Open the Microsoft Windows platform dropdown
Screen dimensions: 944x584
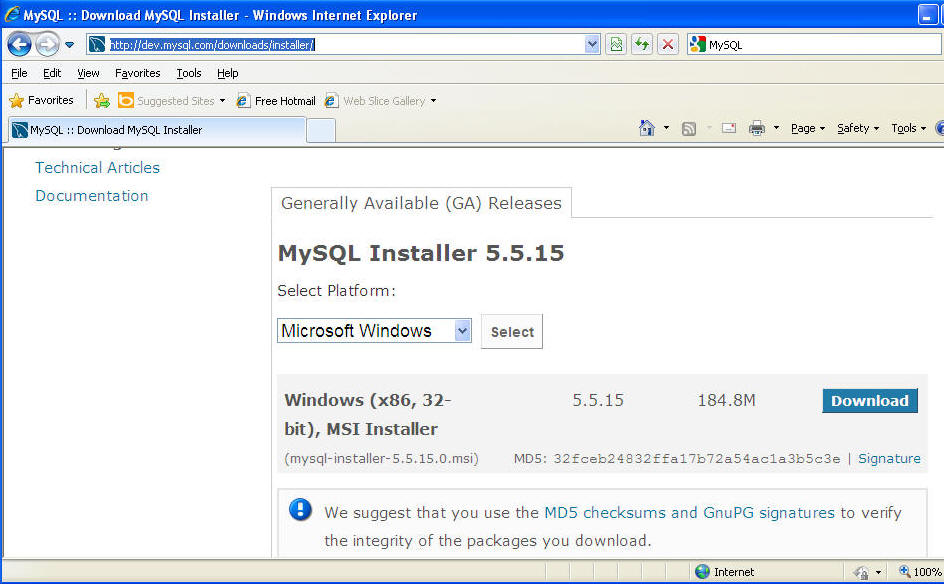[x=374, y=331]
